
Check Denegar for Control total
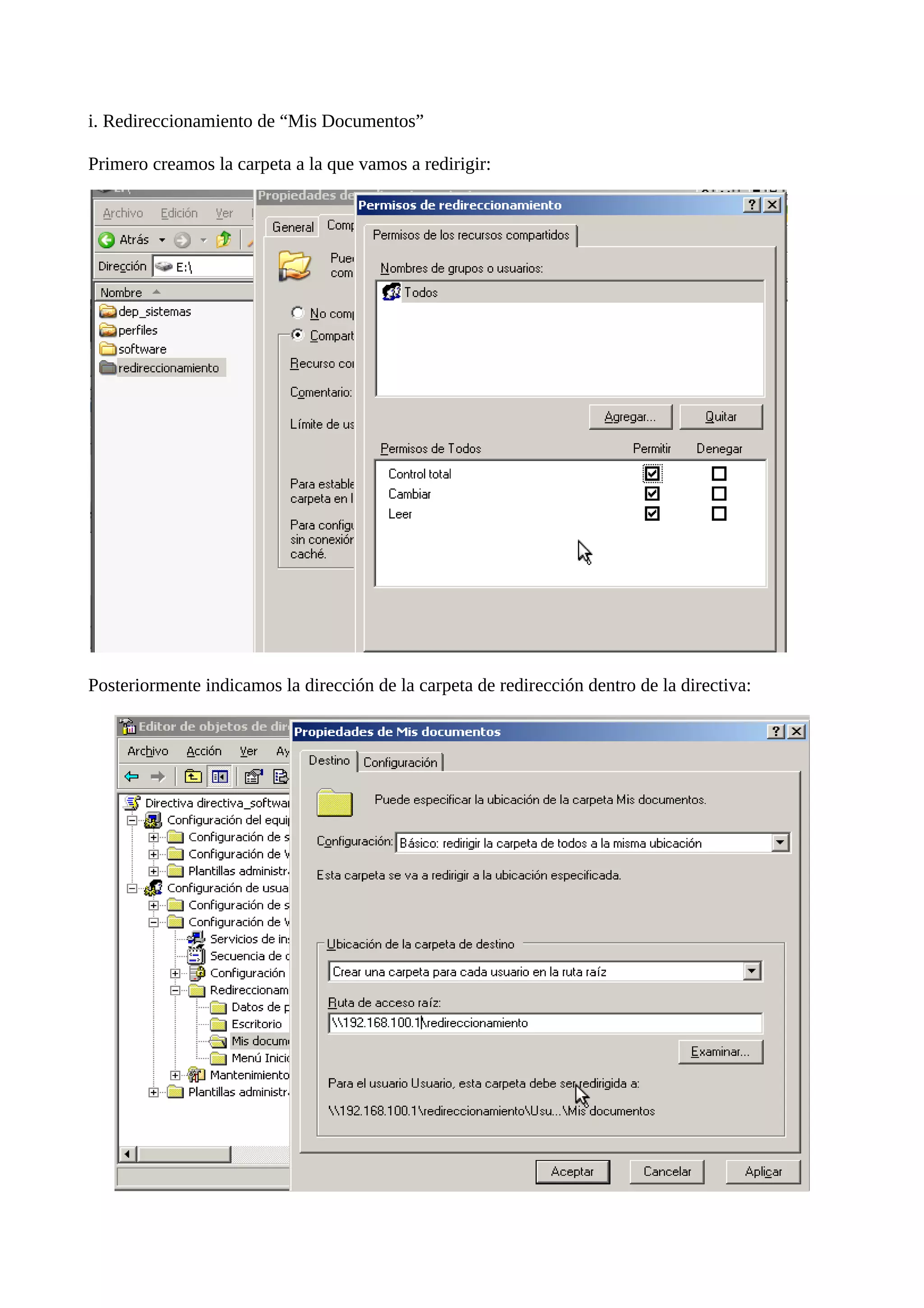719,473
